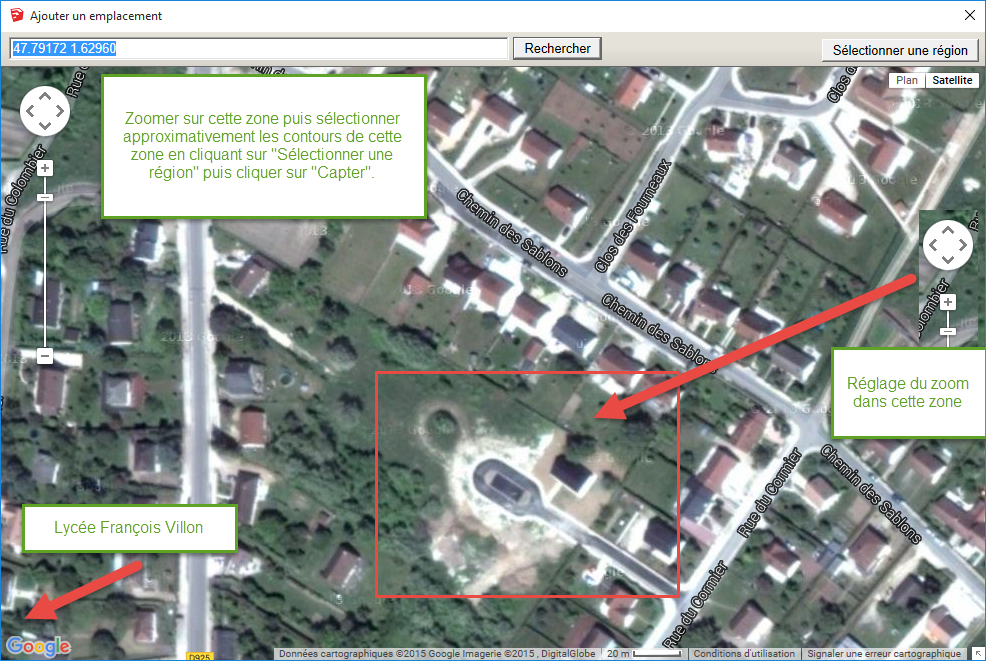
Task: Click 'Sélectionner une région' button
Action: 900,50
